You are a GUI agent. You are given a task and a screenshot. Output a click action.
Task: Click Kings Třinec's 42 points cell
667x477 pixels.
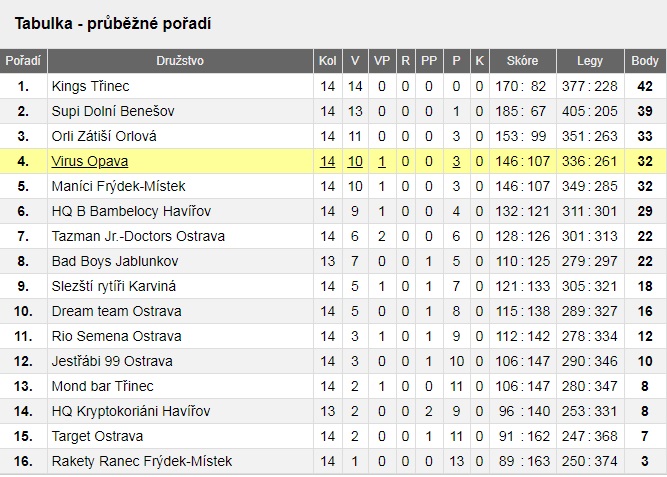point(645,86)
